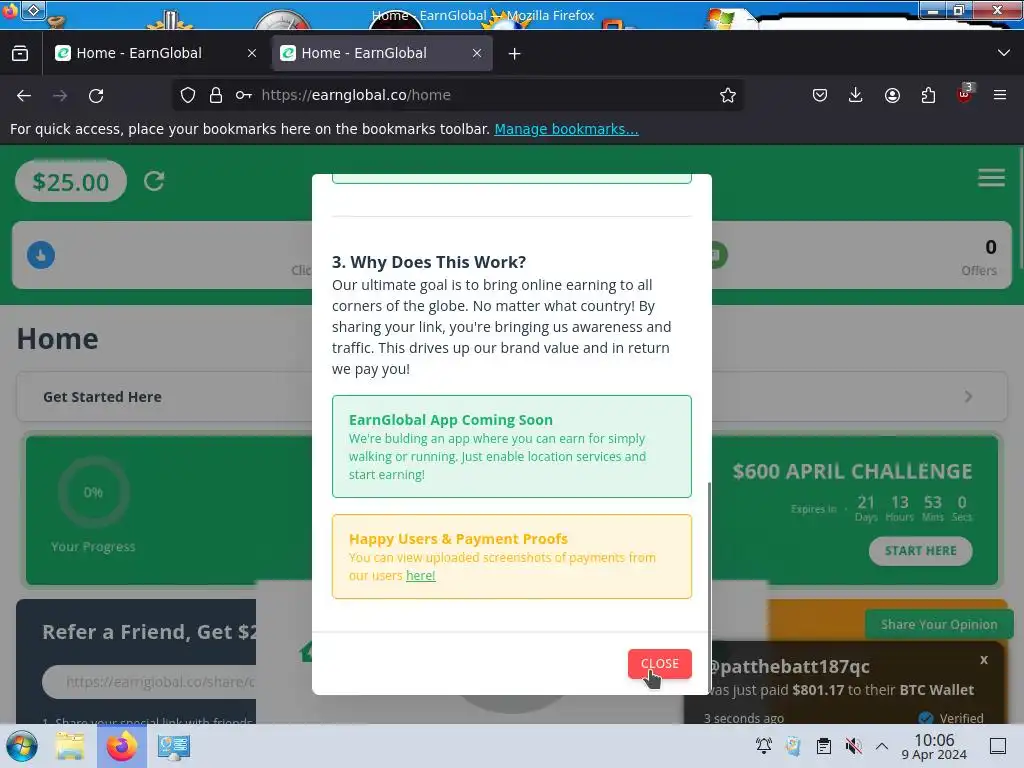Expand the Get Started Here chevron
The width and height of the screenshot is (1024, 768).
point(968,396)
